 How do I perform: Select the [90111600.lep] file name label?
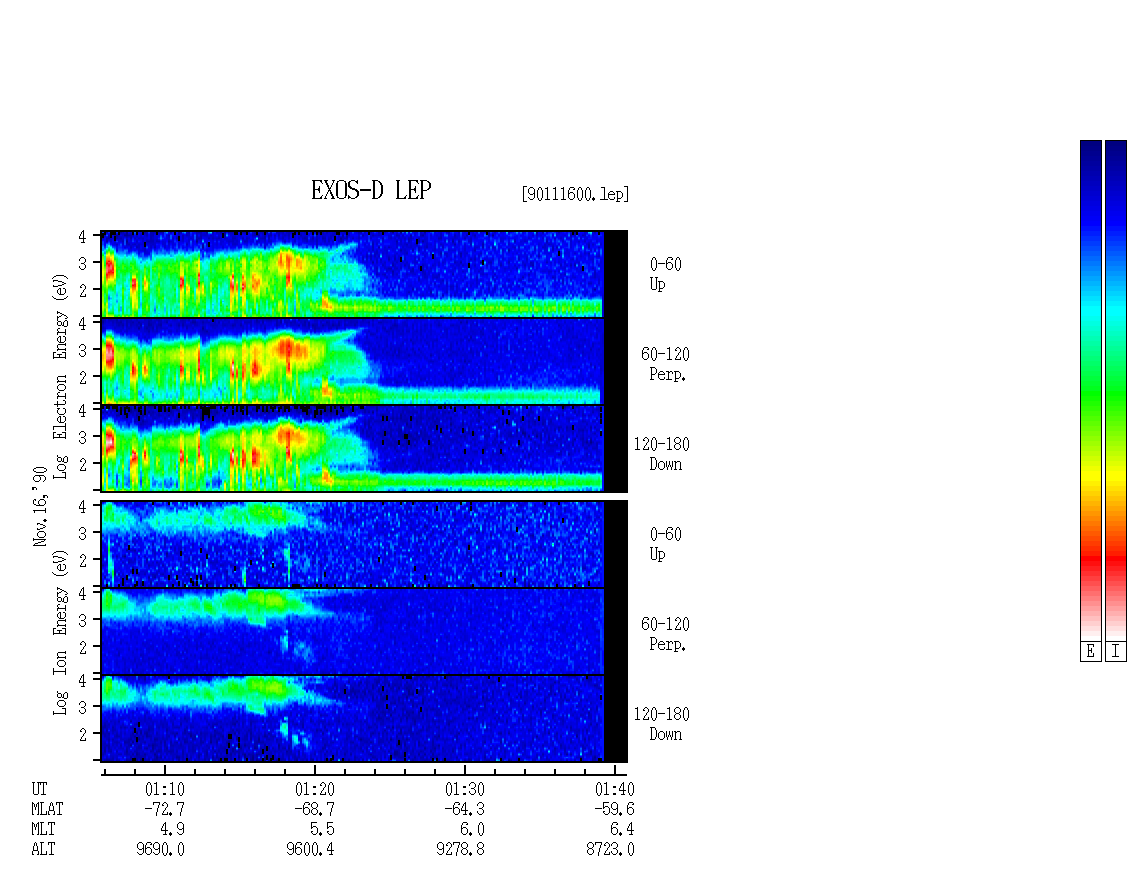575,194
